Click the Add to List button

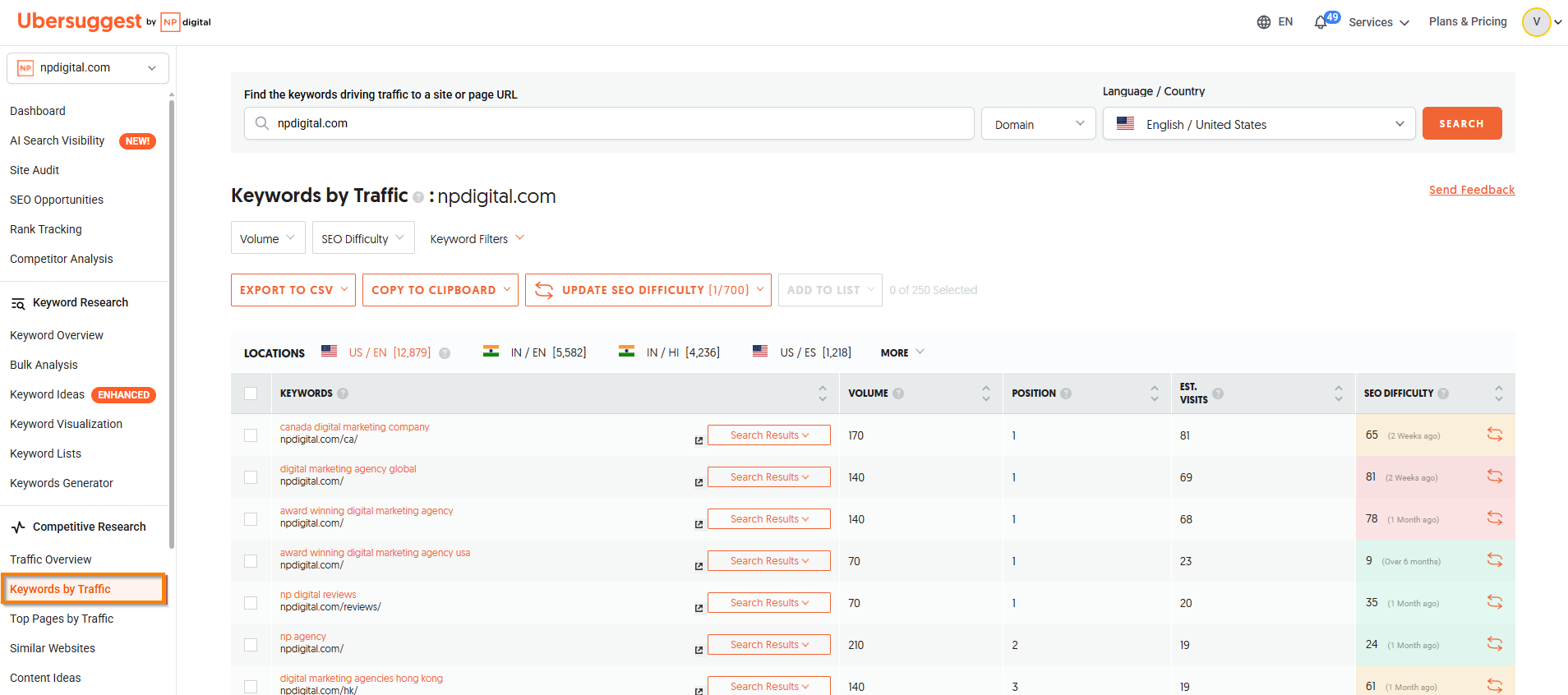click(x=830, y=290)
